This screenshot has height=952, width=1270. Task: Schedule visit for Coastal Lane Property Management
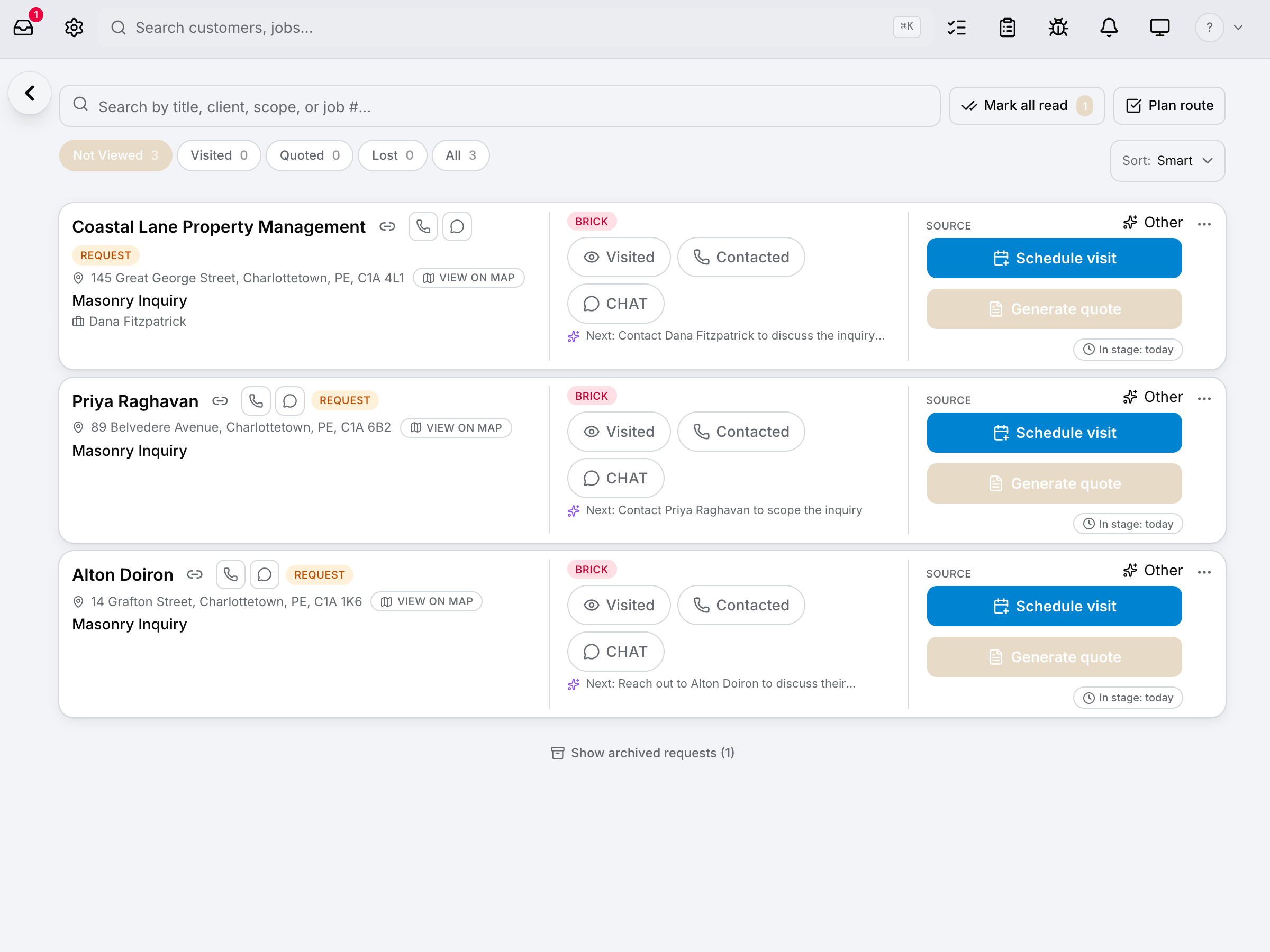tap(1054, 258)
